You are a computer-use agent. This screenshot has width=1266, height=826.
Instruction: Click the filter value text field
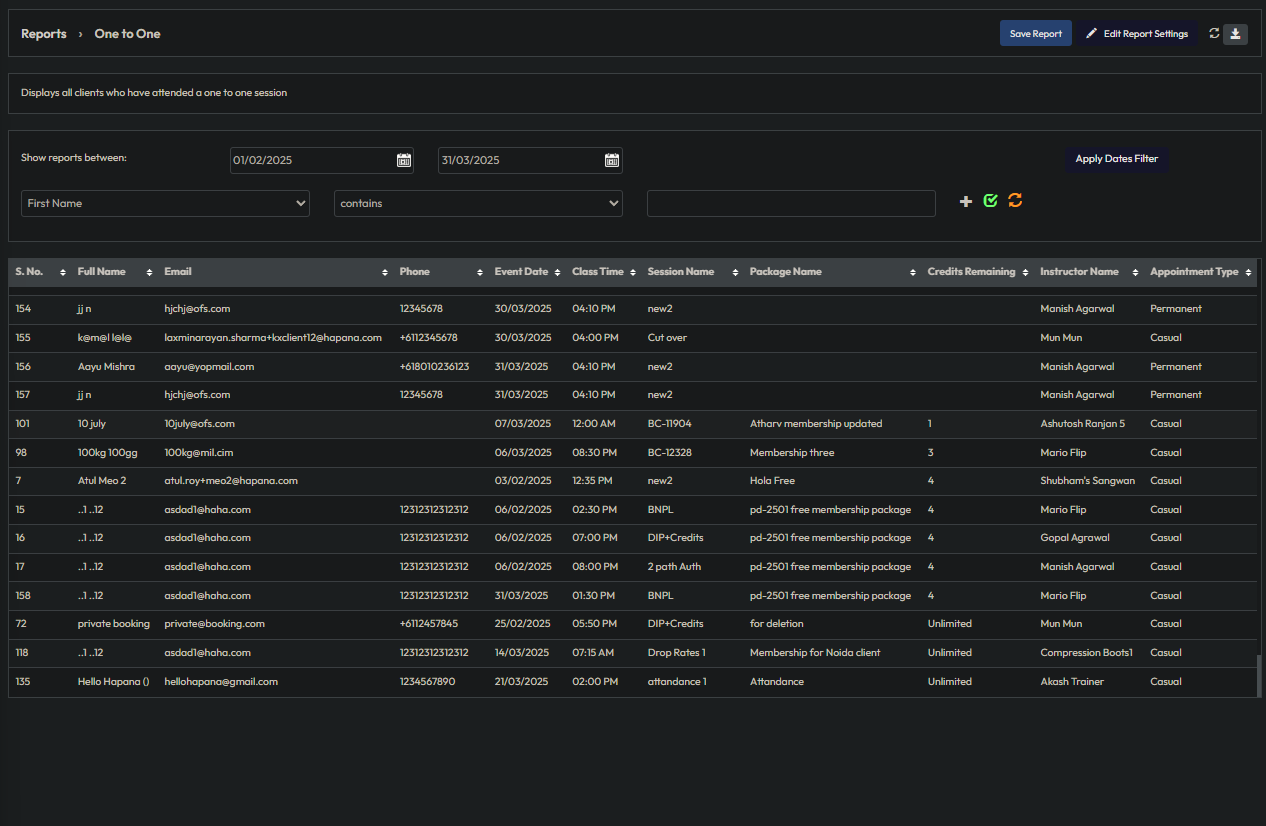coord(791,203)
